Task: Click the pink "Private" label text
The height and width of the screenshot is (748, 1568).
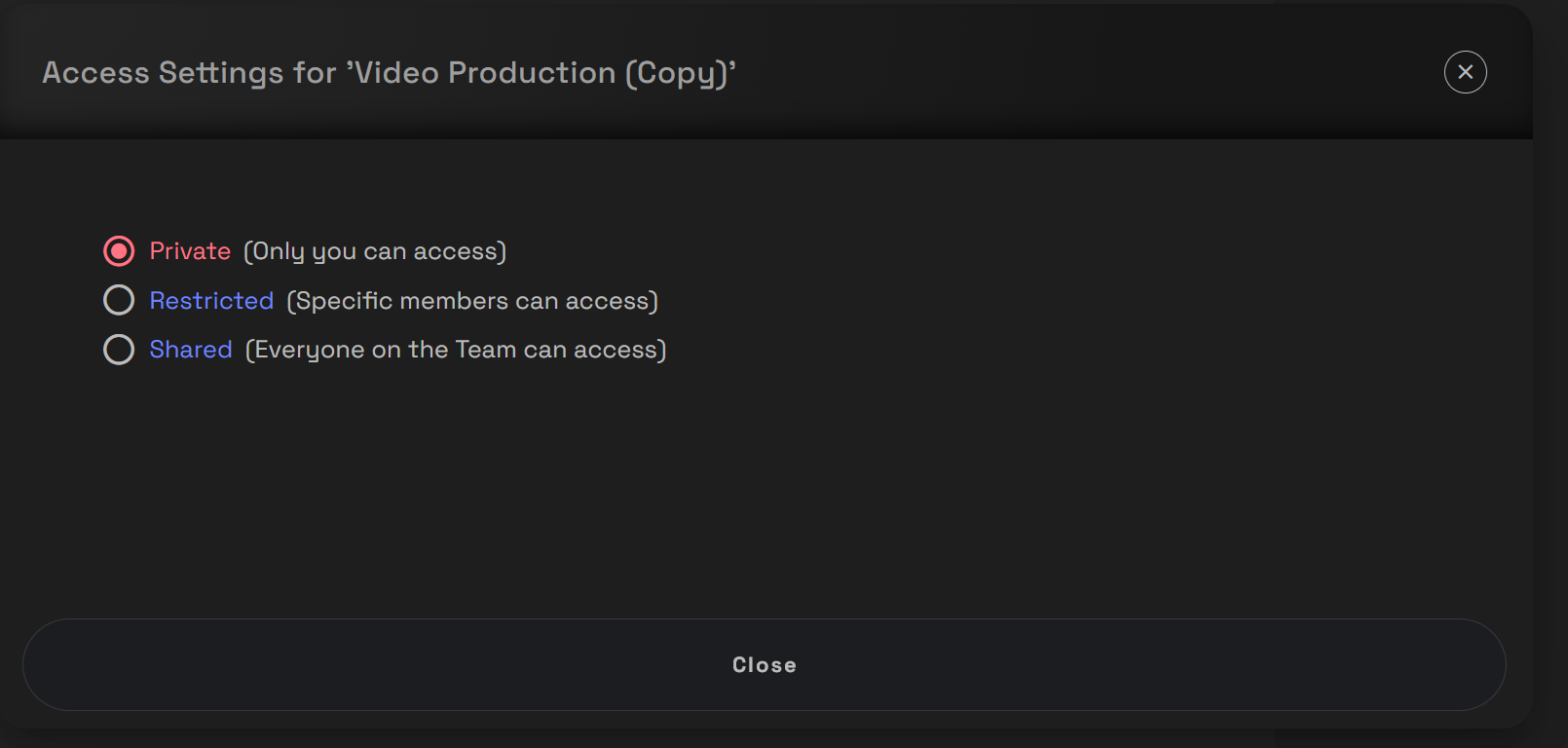Action: [190, 251]
